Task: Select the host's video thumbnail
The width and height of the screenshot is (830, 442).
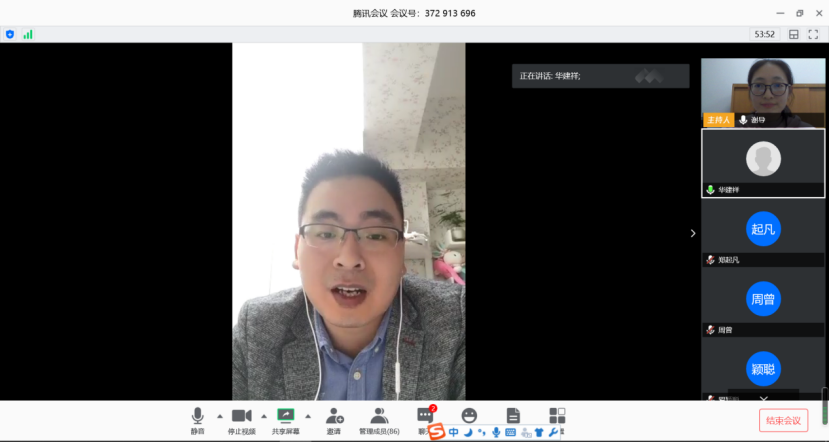Action: click(x=763, y=92)
